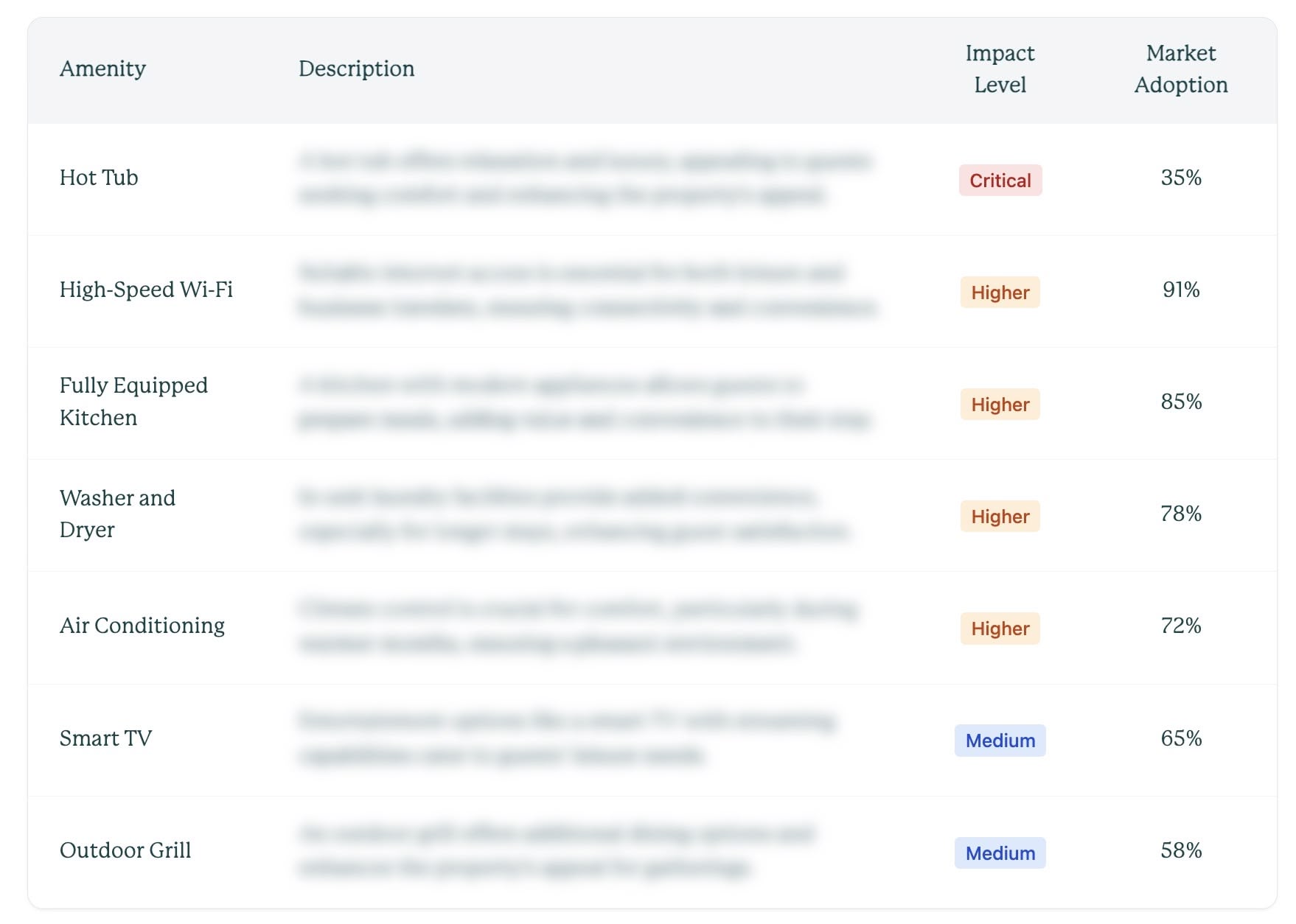Click the Higher badge for Washer and Dryer
1296x924 pixels.
[1000, 517]
